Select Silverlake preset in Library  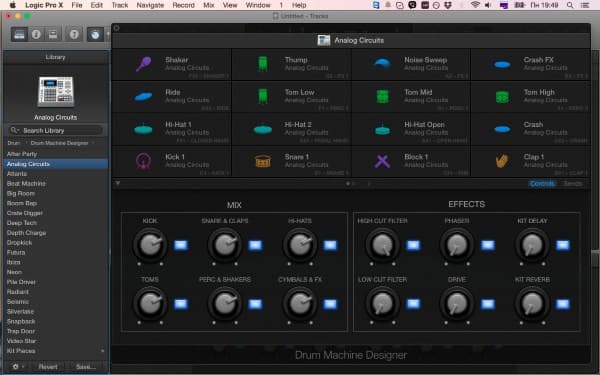(x=55, y=312)
